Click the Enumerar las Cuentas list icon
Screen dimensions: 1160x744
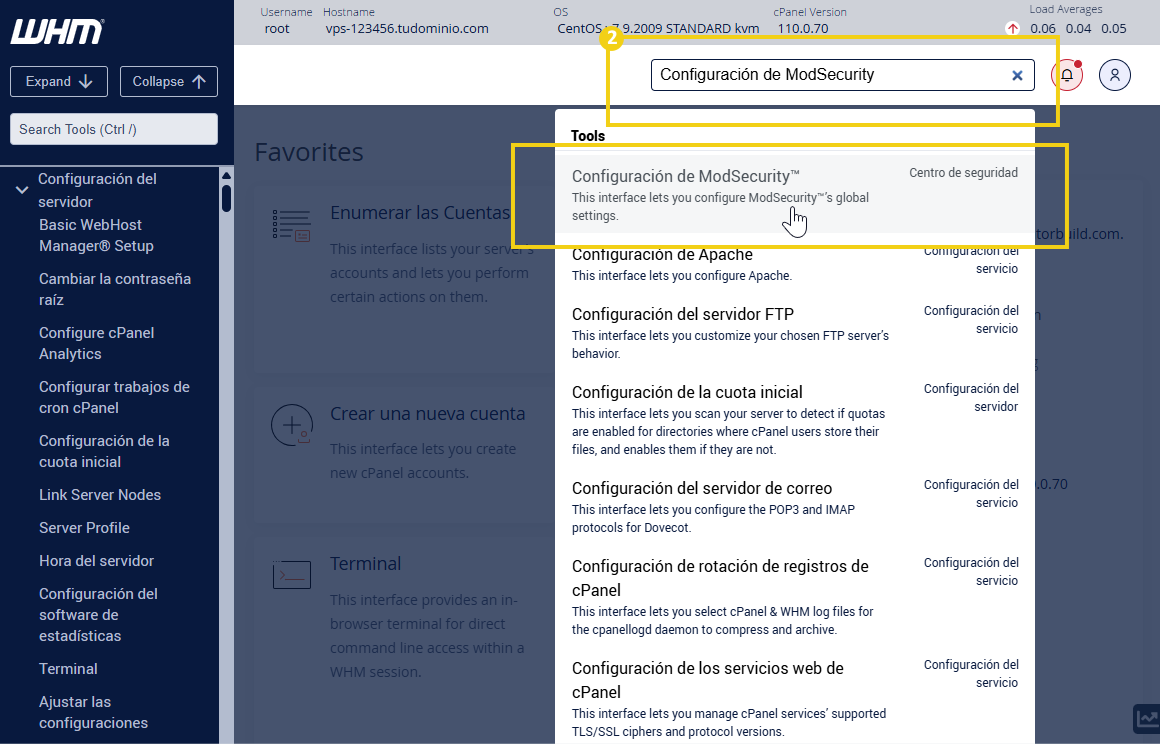[x=291, y=226]
